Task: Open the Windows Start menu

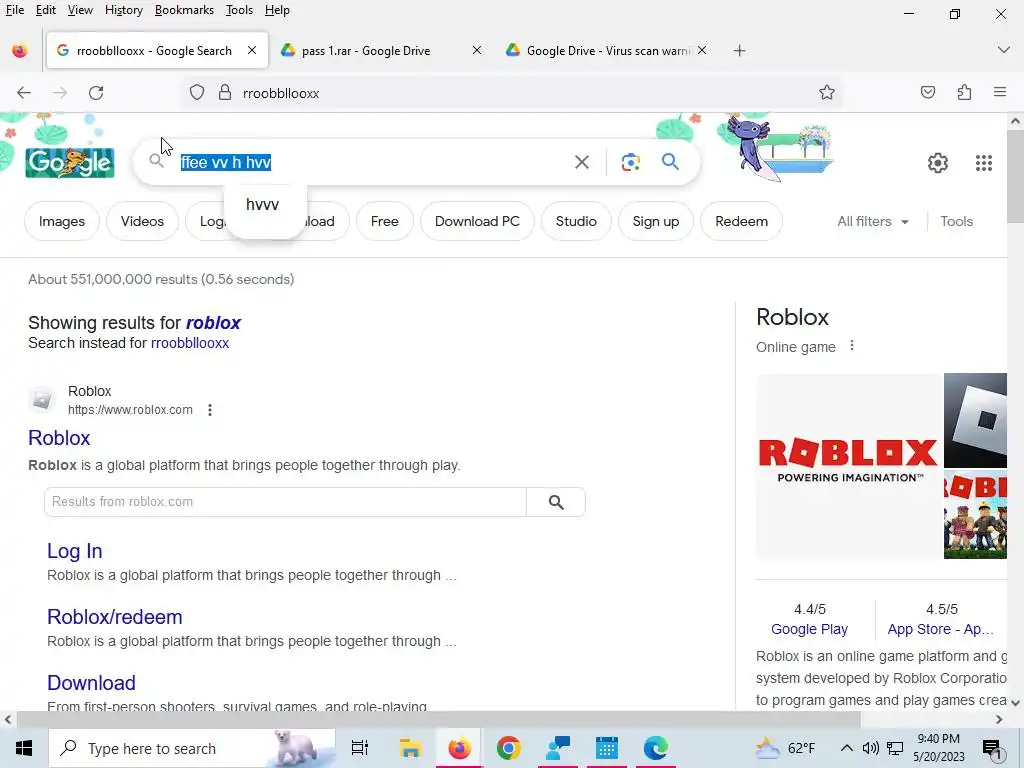Action: 24,748
